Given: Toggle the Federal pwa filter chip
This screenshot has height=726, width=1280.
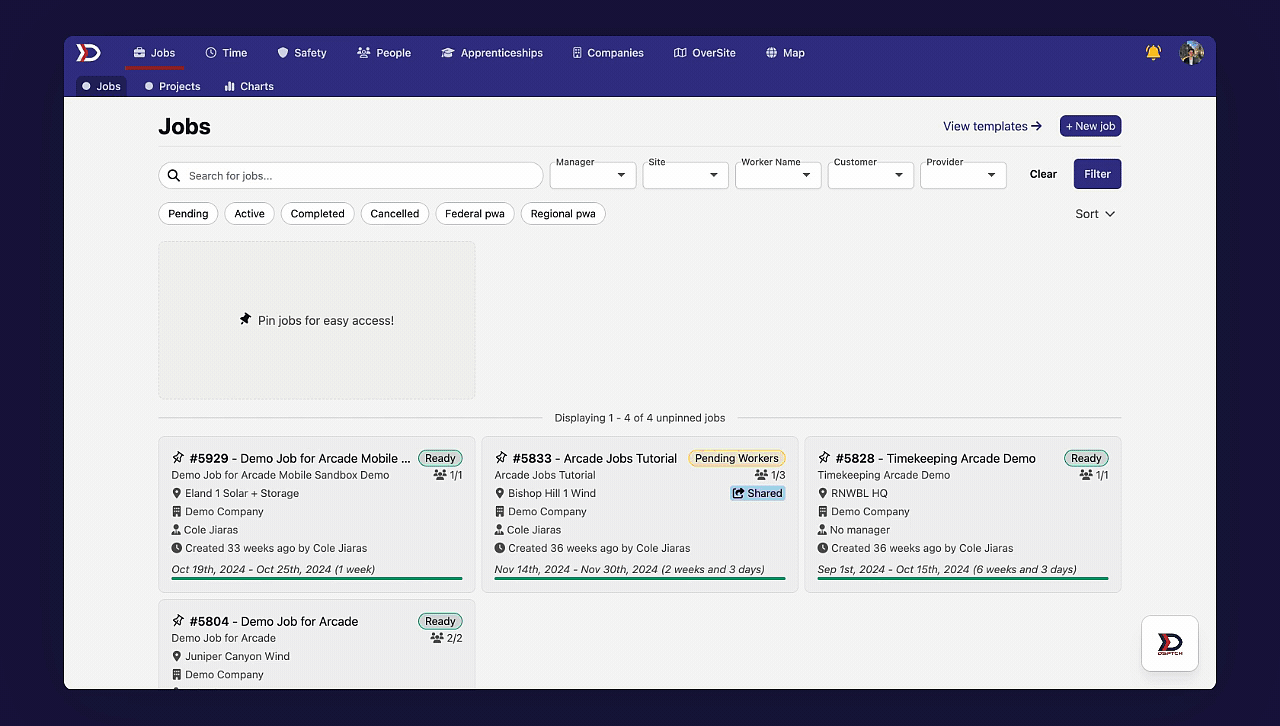Looking at the screenshot, I should click(x=474, y=214).
